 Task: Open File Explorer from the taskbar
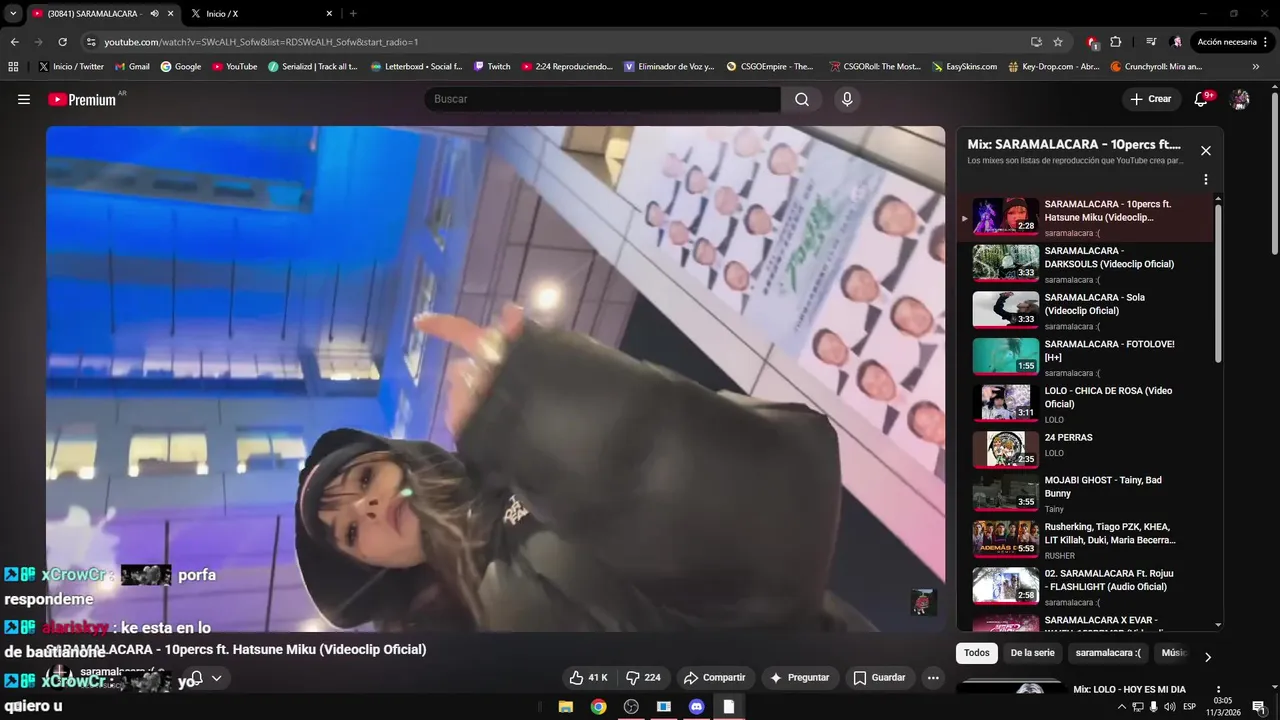[x=565, y=706]
